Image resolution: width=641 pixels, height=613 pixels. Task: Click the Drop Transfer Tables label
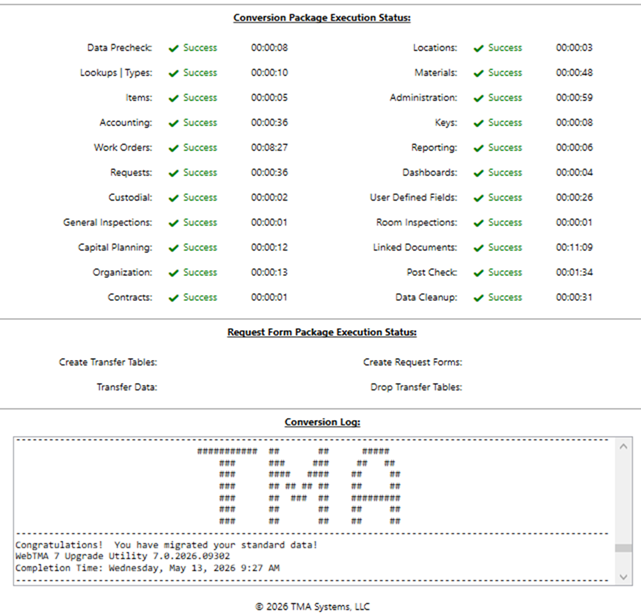[x=416, y=387]
